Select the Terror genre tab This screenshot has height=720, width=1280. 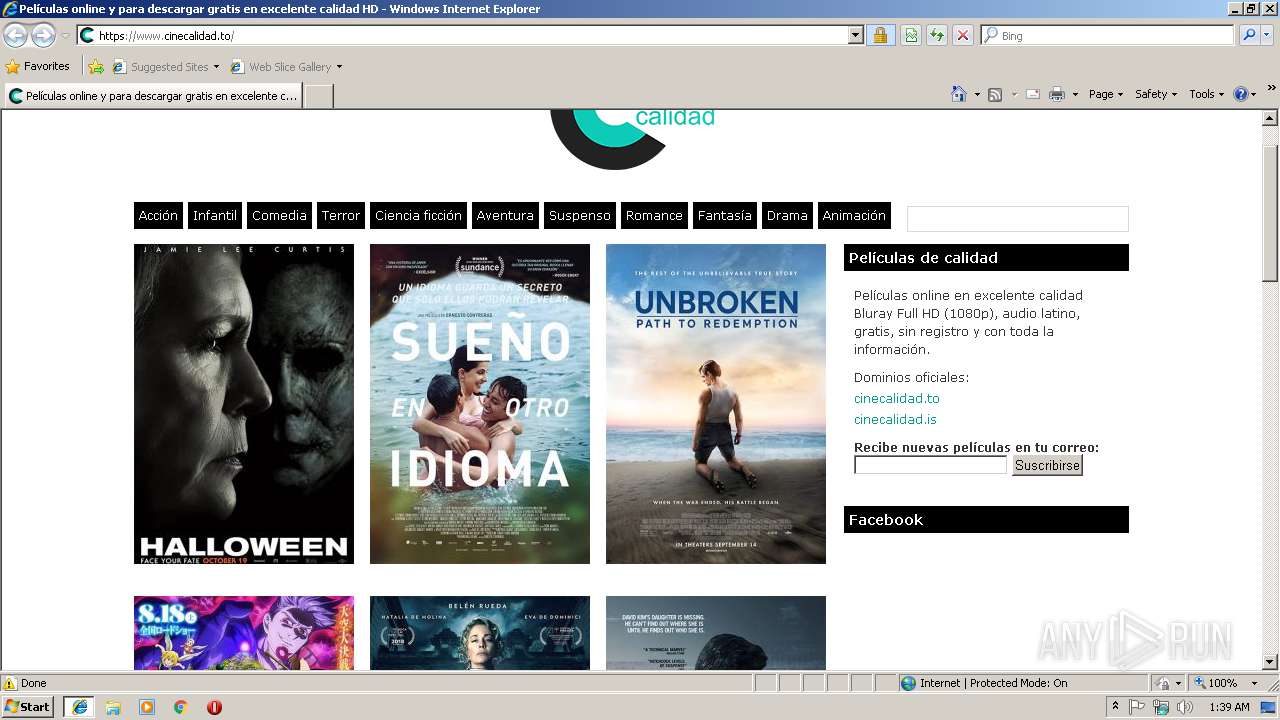tap(340, 215)
